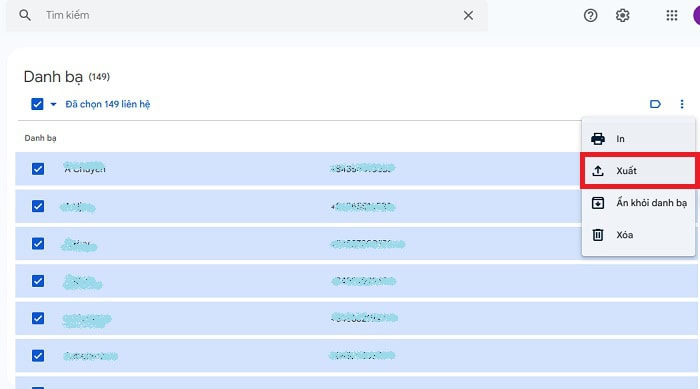Uncheck the third contact row checkbox
Image resolution: width=700 pixels, height=389 pixels.
coord(38,243)
